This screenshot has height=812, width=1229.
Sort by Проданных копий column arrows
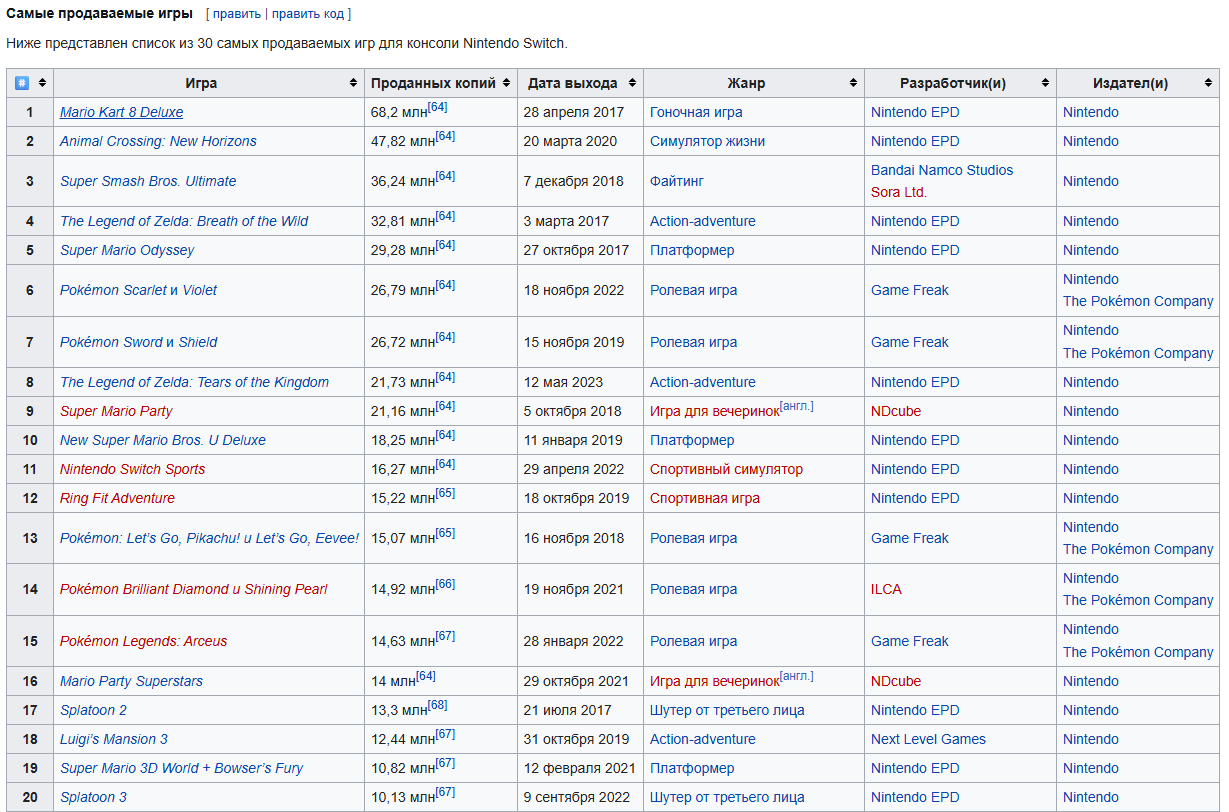point(508,83)
